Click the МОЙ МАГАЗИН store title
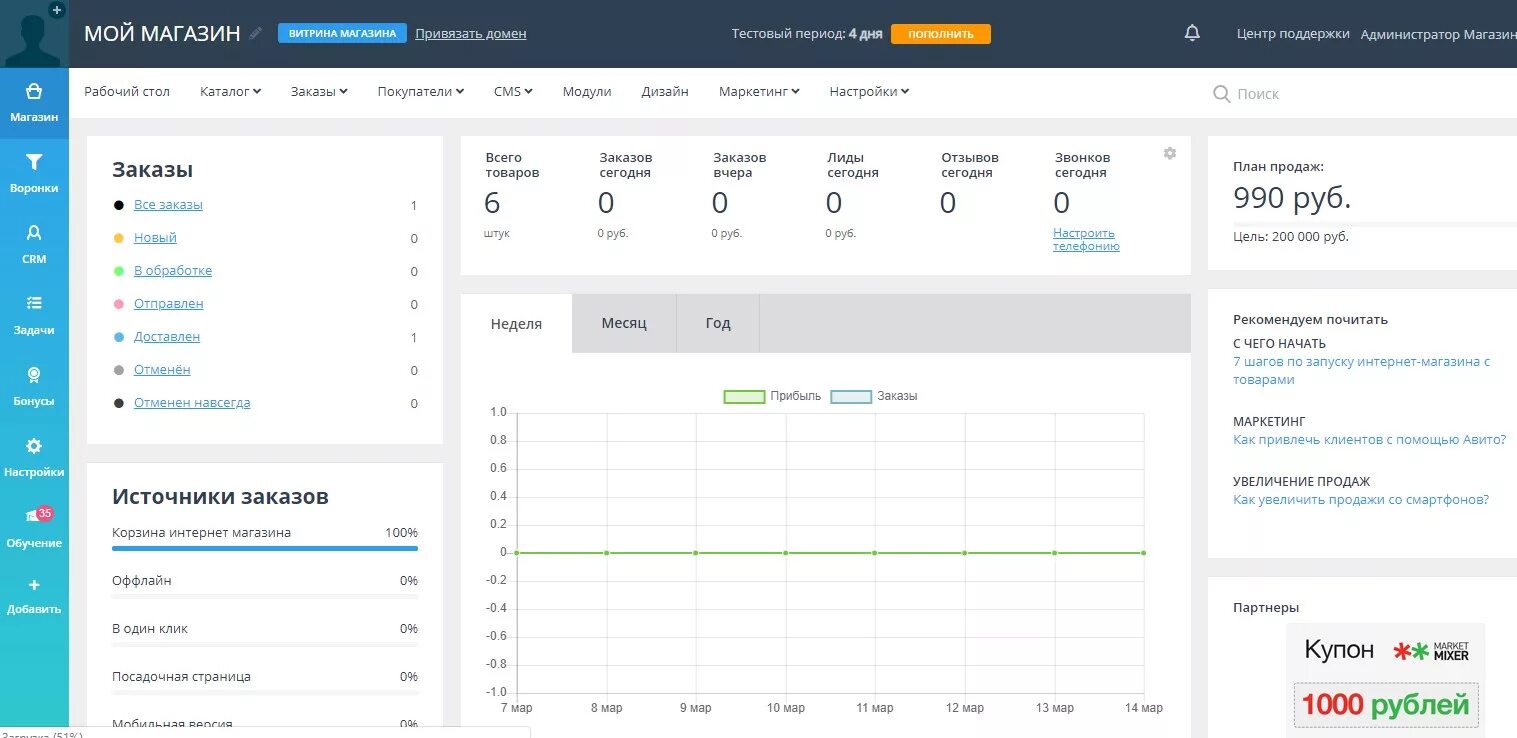 pyautogui.click(x=162, y=33)
